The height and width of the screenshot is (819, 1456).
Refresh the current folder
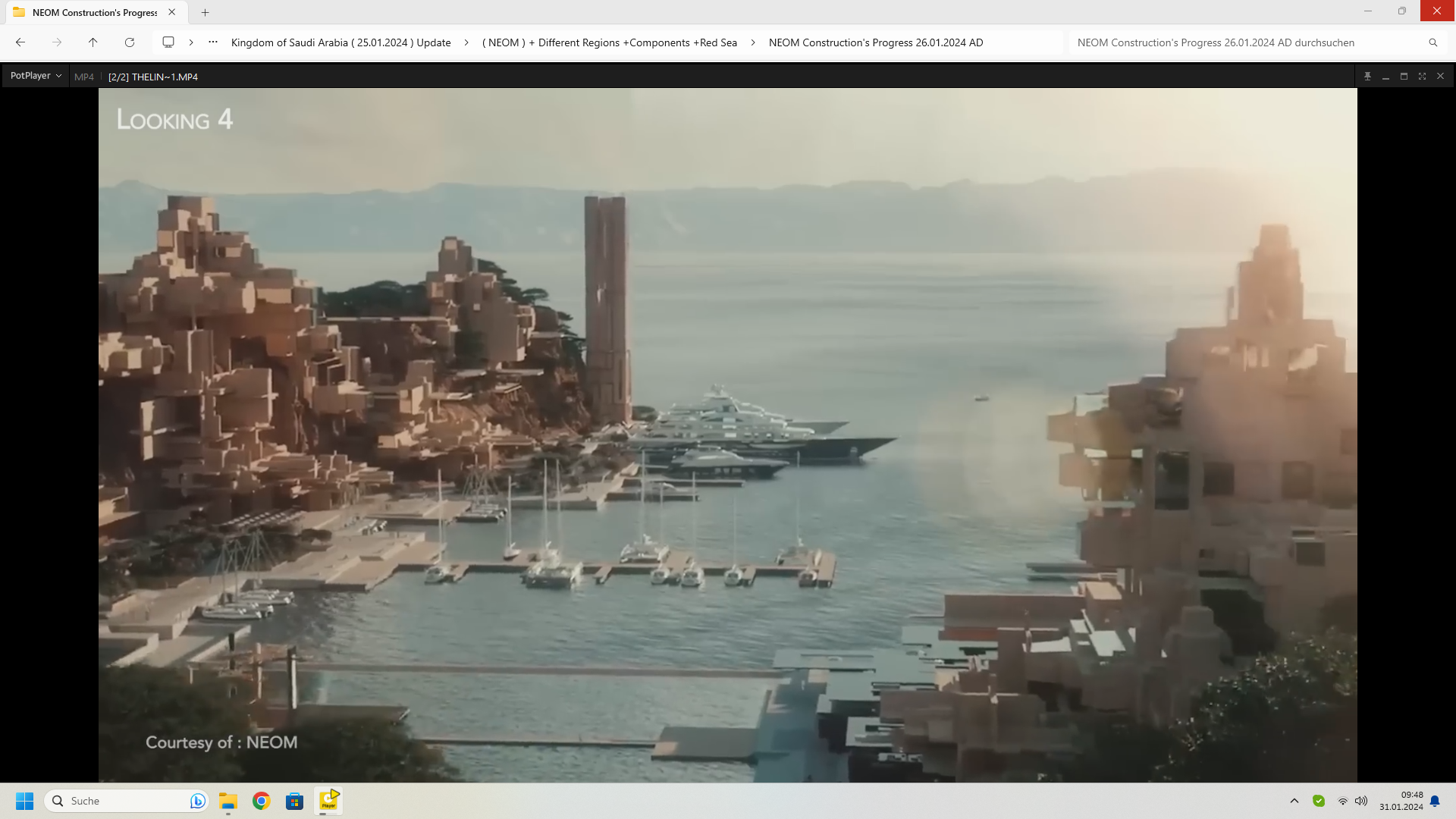point(130,42)
